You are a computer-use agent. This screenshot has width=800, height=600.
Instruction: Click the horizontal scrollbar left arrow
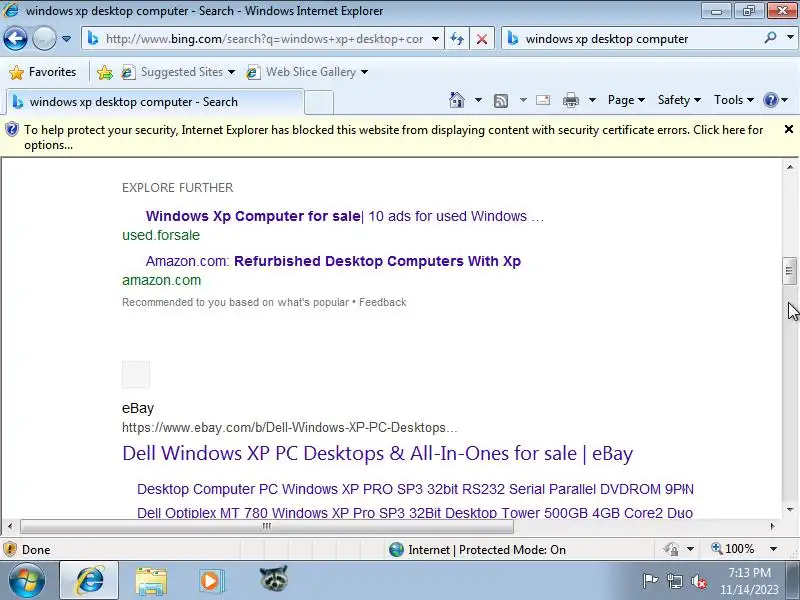(x=10, y=526)
